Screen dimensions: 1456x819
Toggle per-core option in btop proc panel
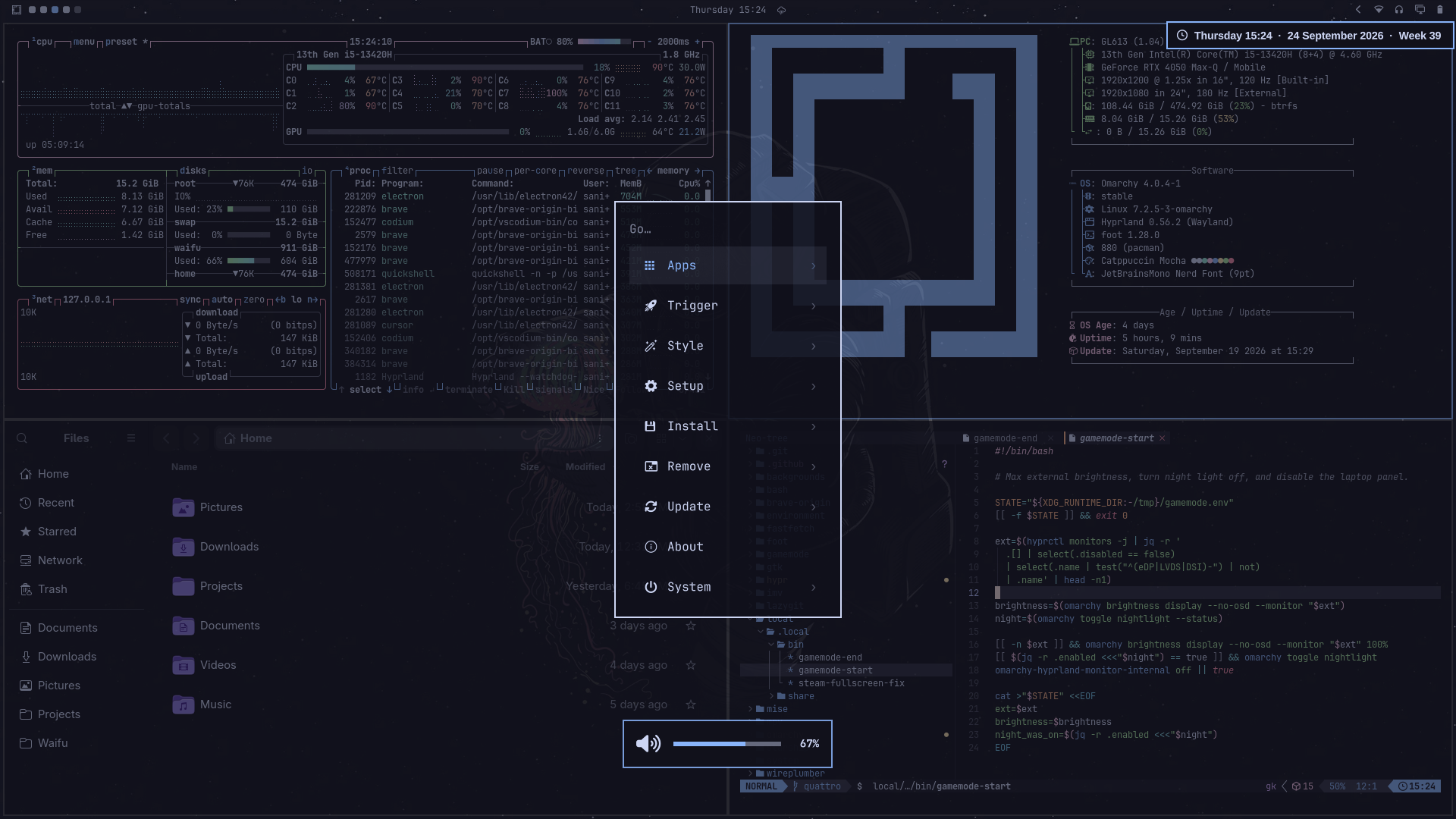click(x=535, y=171)
